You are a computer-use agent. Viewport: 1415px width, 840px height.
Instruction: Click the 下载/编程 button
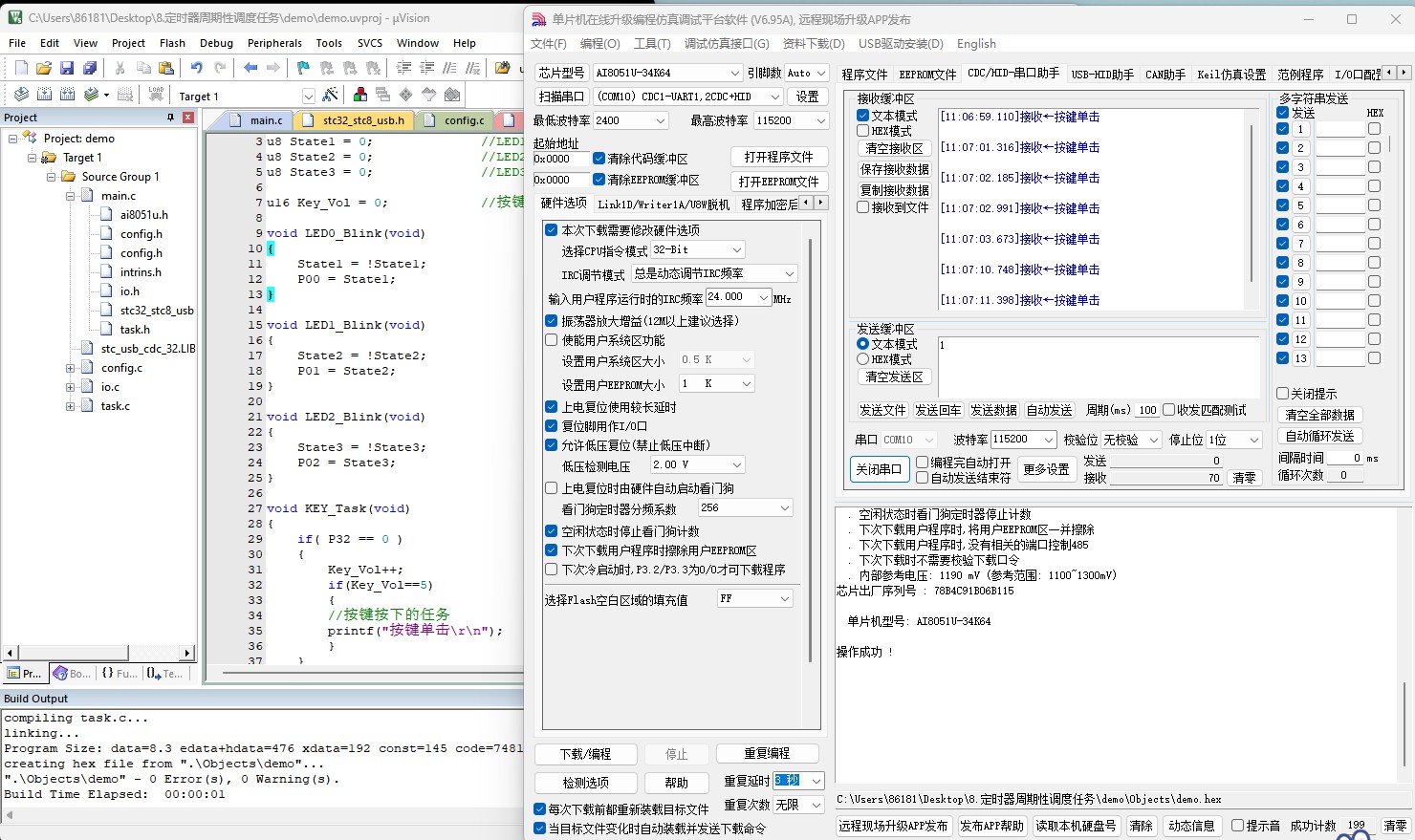[585, 754]
